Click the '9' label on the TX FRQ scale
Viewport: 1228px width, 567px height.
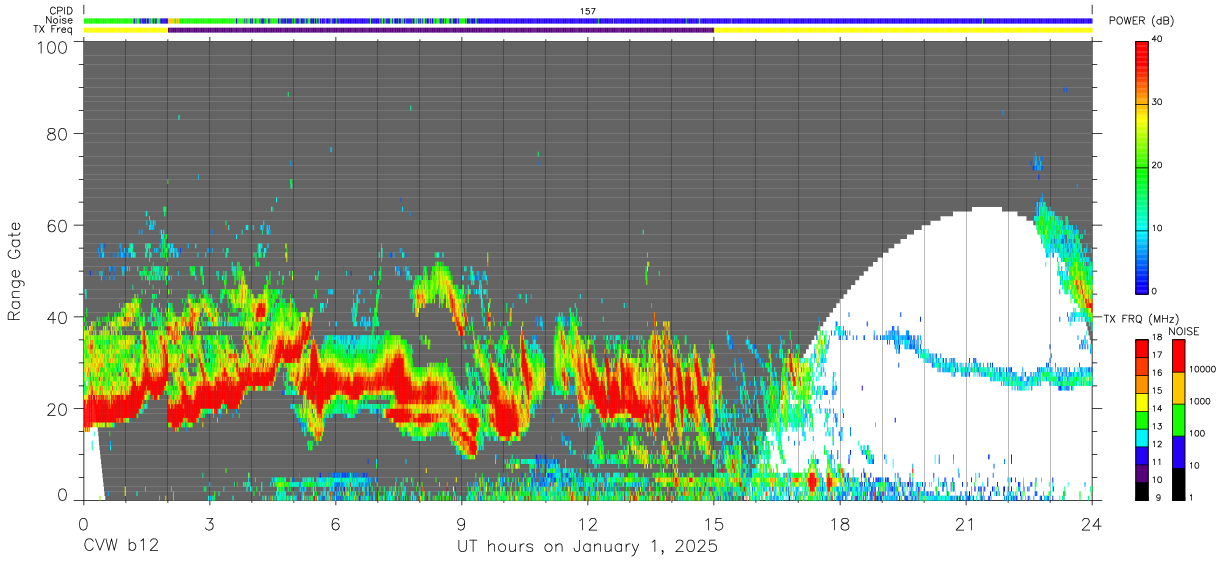click(x=1160, y=497)
